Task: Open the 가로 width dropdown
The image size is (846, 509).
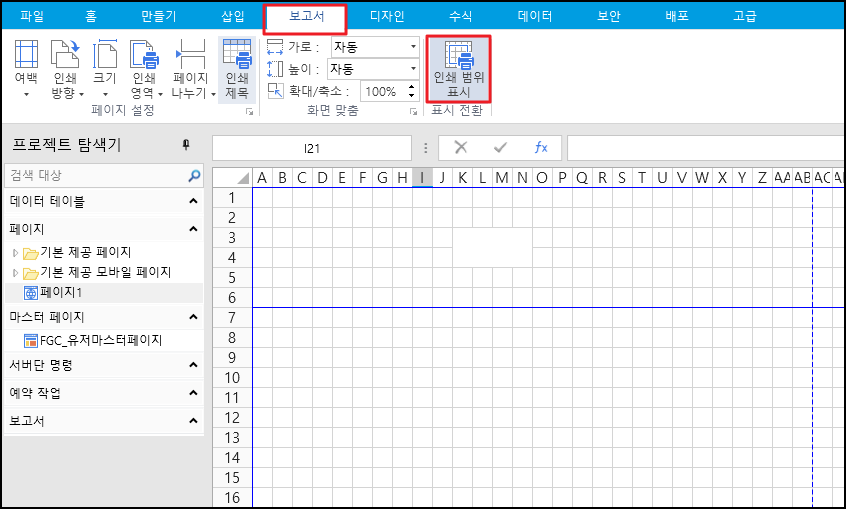Action: (x=413, y=47)
